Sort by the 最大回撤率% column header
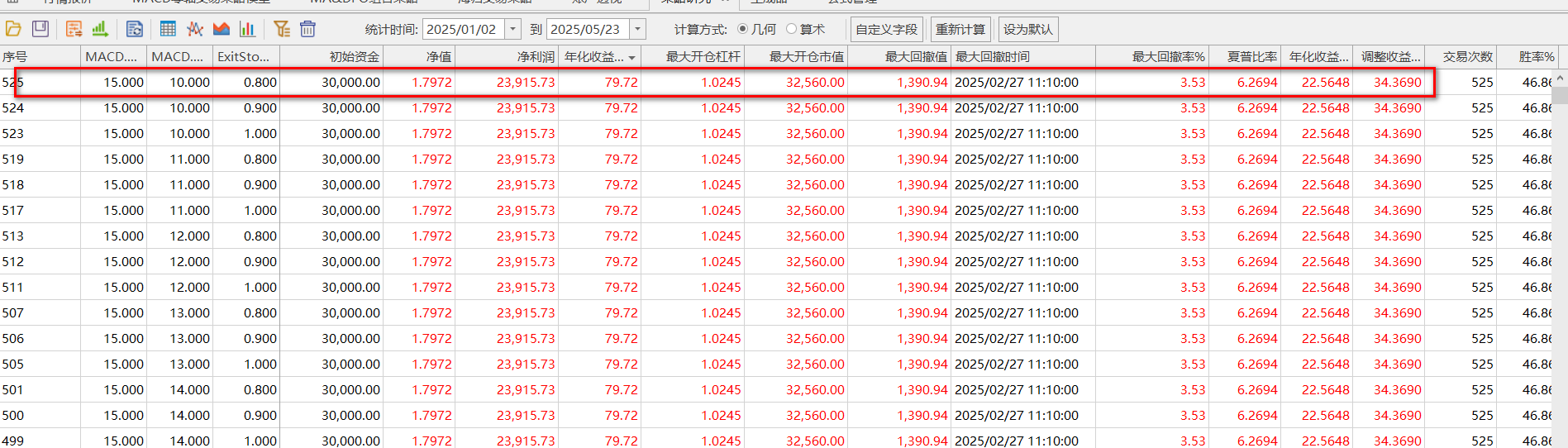Viewport: 1568px width, 448px height. 1152,57
